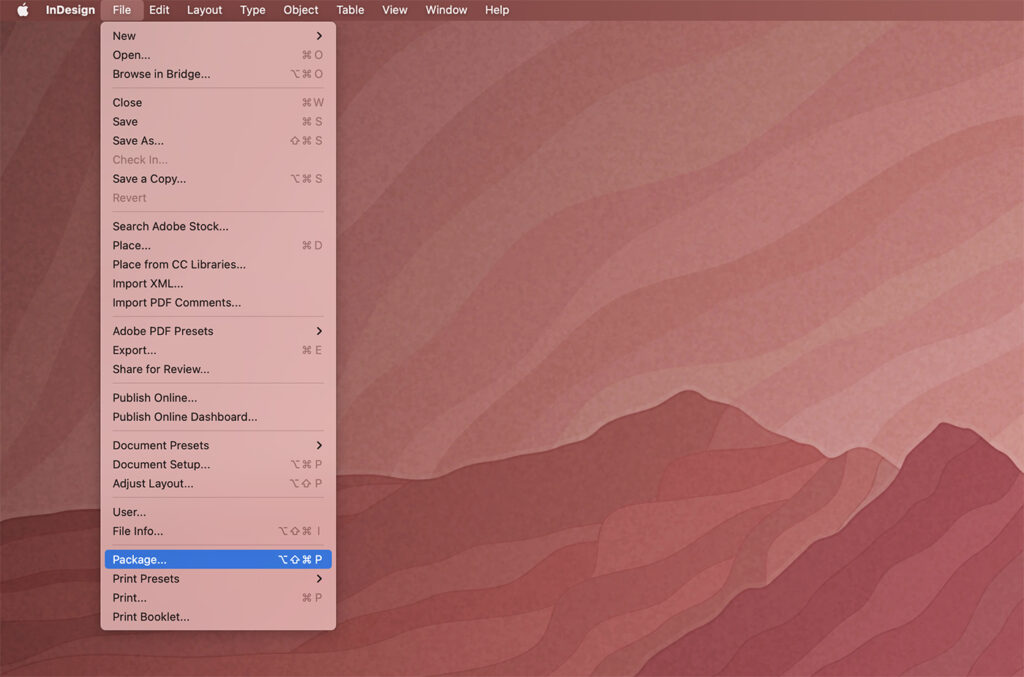The image size is (1024, 677).
Task: Open the Apple menu icon
Action: click(x=22, y=10)
